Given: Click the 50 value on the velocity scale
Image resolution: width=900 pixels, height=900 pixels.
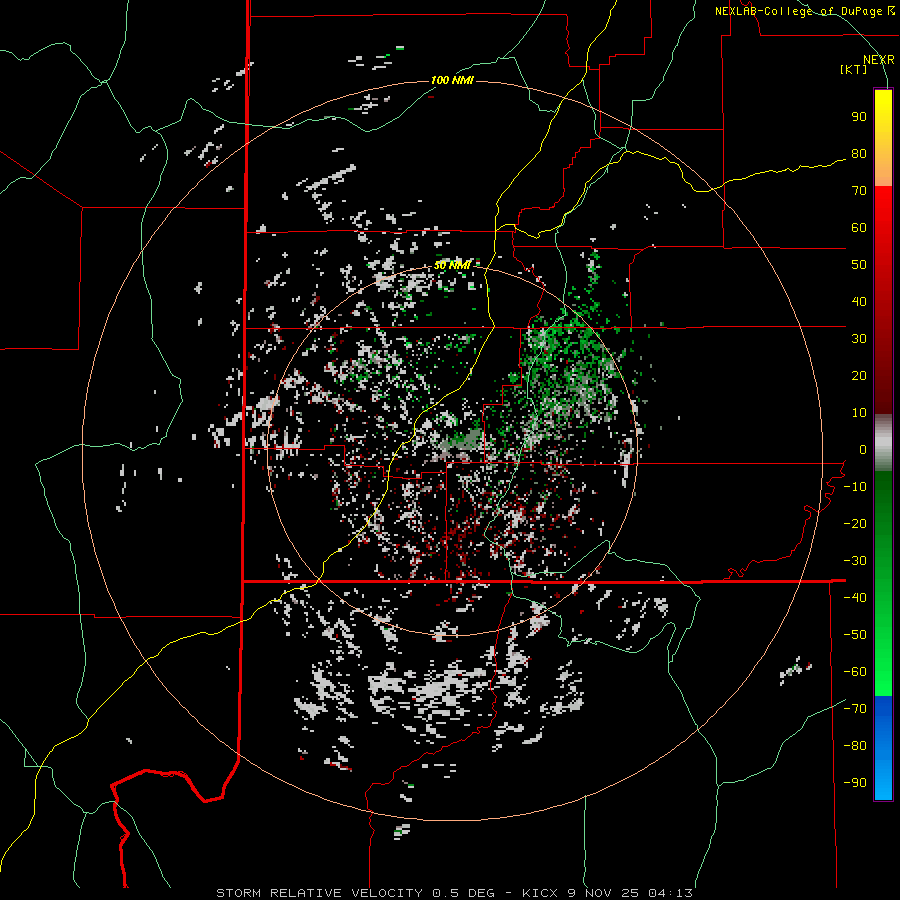Looking at the screenshot, I should pyautogui.click(x=859, y=265).
